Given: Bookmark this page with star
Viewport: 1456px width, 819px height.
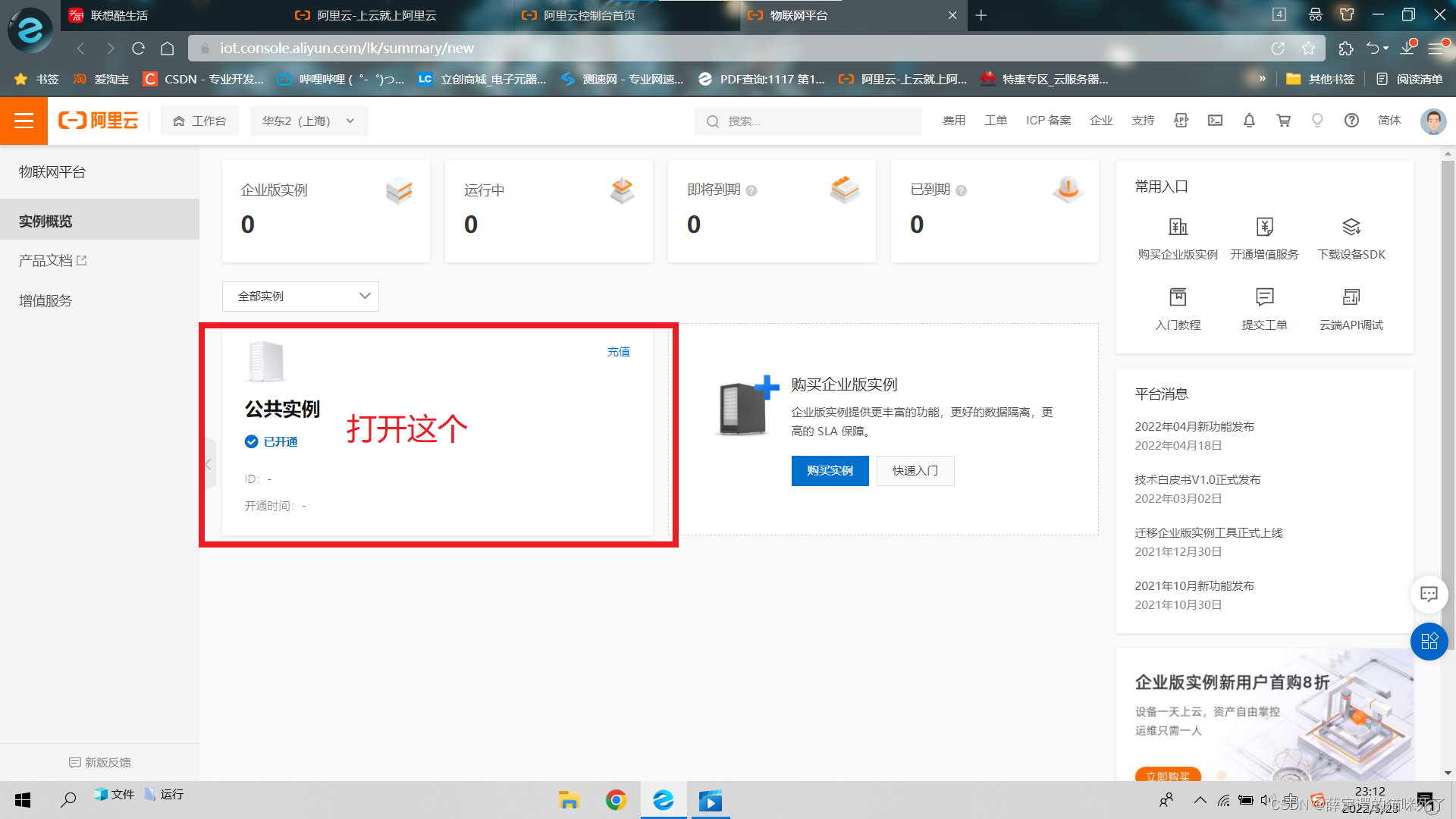Looking at the screenshot, I should tap(1308, 49).
